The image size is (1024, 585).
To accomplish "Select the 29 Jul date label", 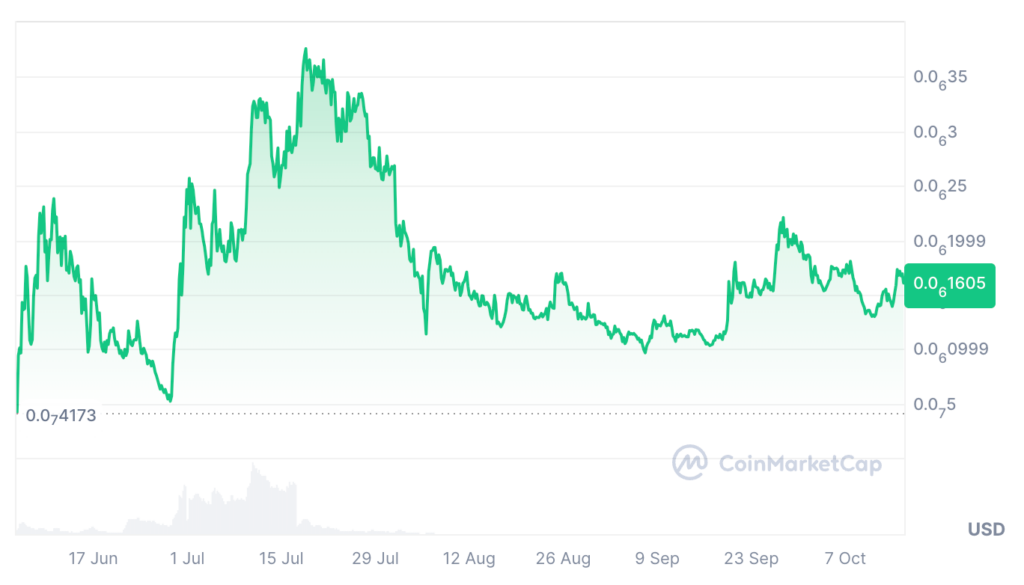I will (375, 558).
